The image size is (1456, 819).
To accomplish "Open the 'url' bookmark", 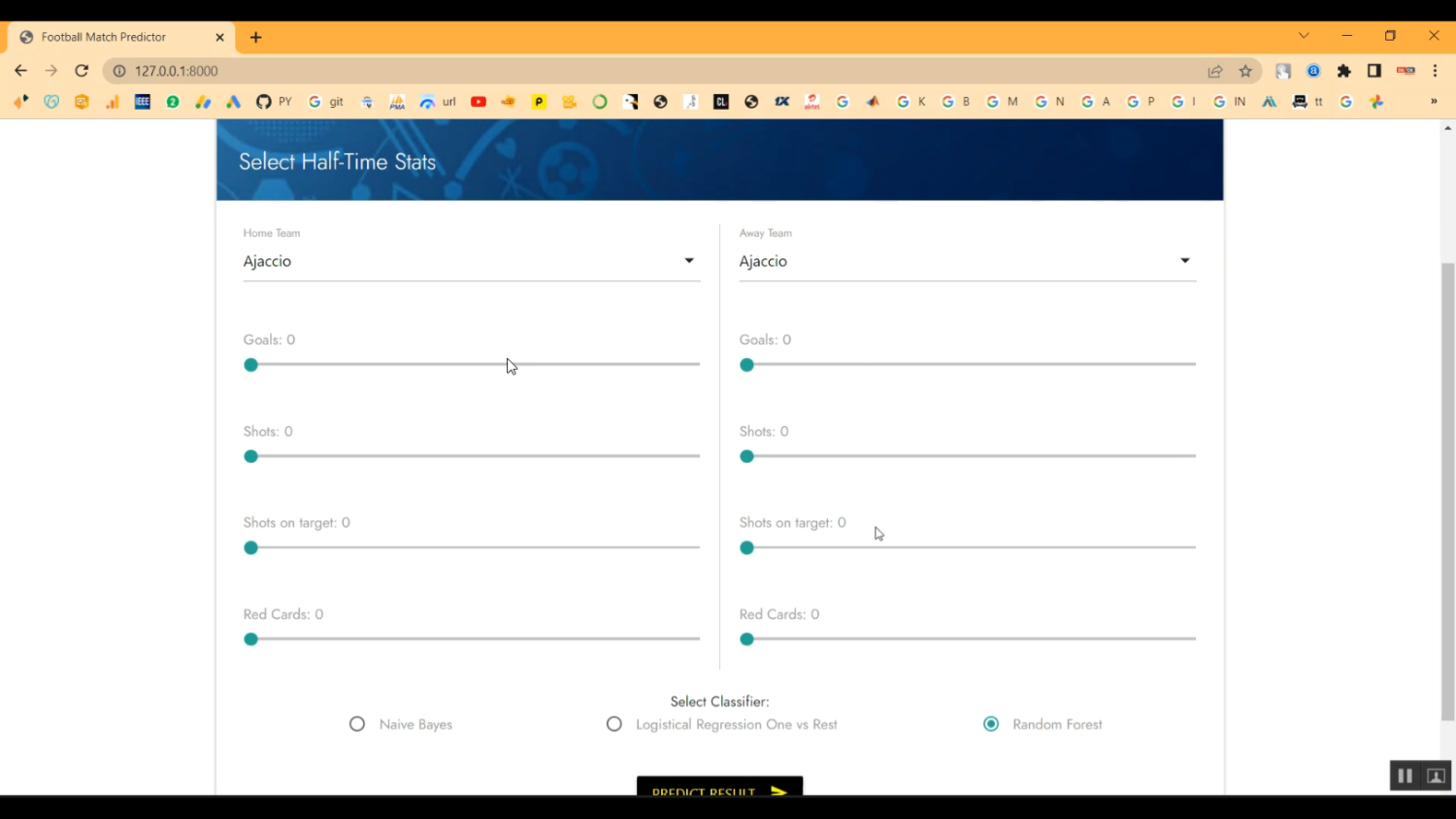I will point(438,102).
